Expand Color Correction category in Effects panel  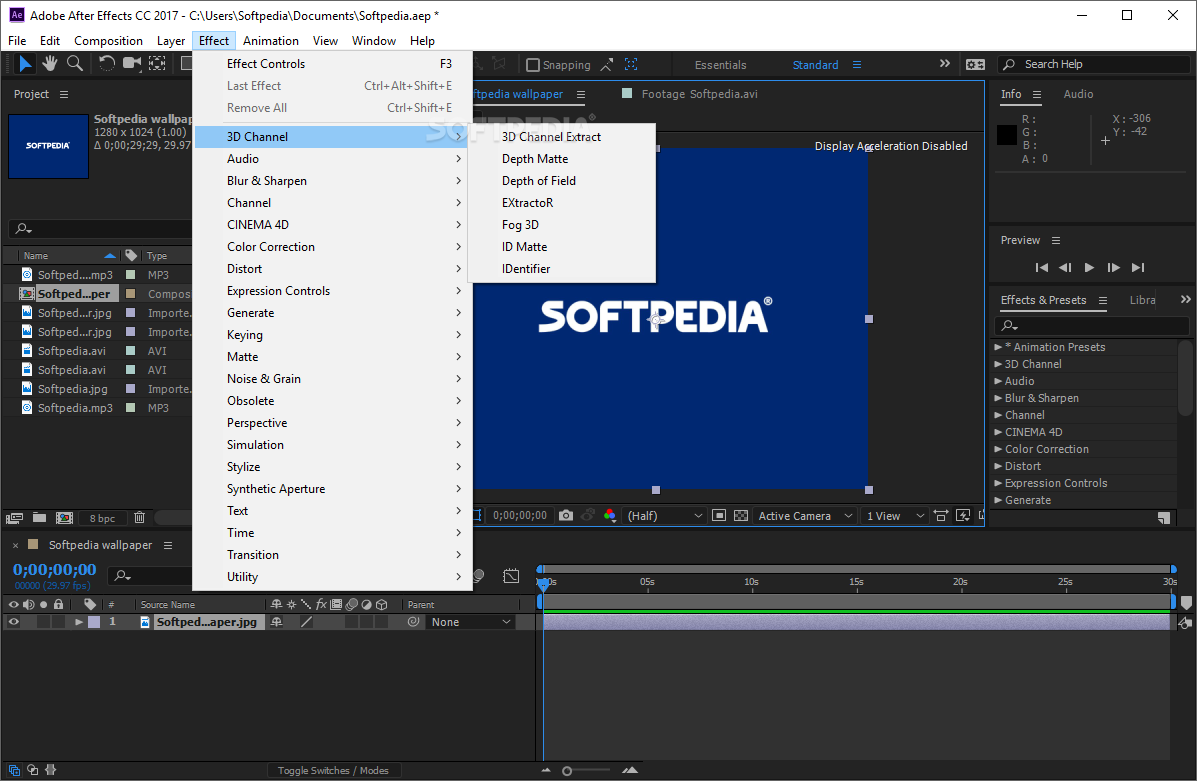click(x=998, y=449)
